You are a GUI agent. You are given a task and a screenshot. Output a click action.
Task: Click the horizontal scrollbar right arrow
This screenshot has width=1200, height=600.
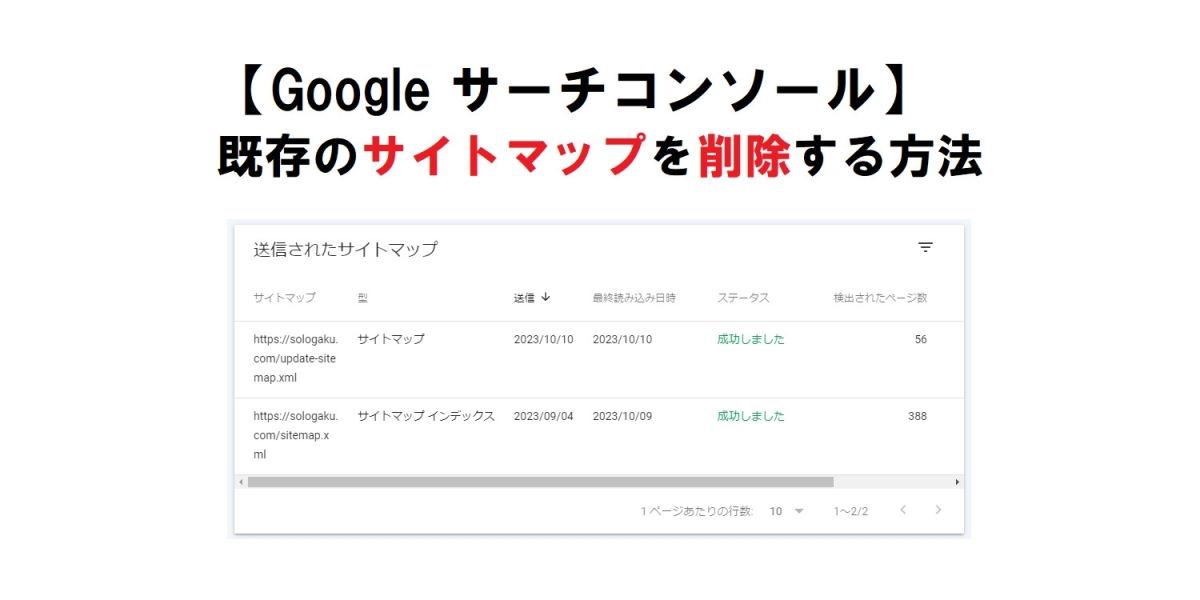[x=957, y=482]
